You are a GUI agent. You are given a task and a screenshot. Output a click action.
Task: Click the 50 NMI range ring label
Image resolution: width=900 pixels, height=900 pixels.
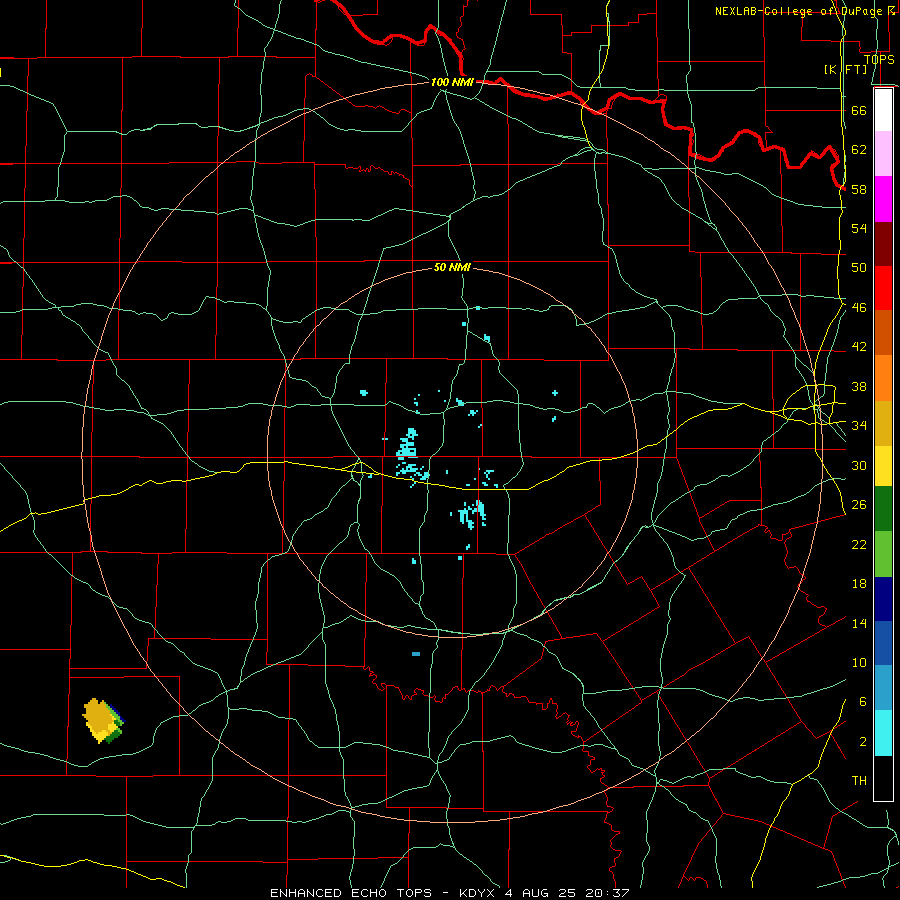(452, 267)
